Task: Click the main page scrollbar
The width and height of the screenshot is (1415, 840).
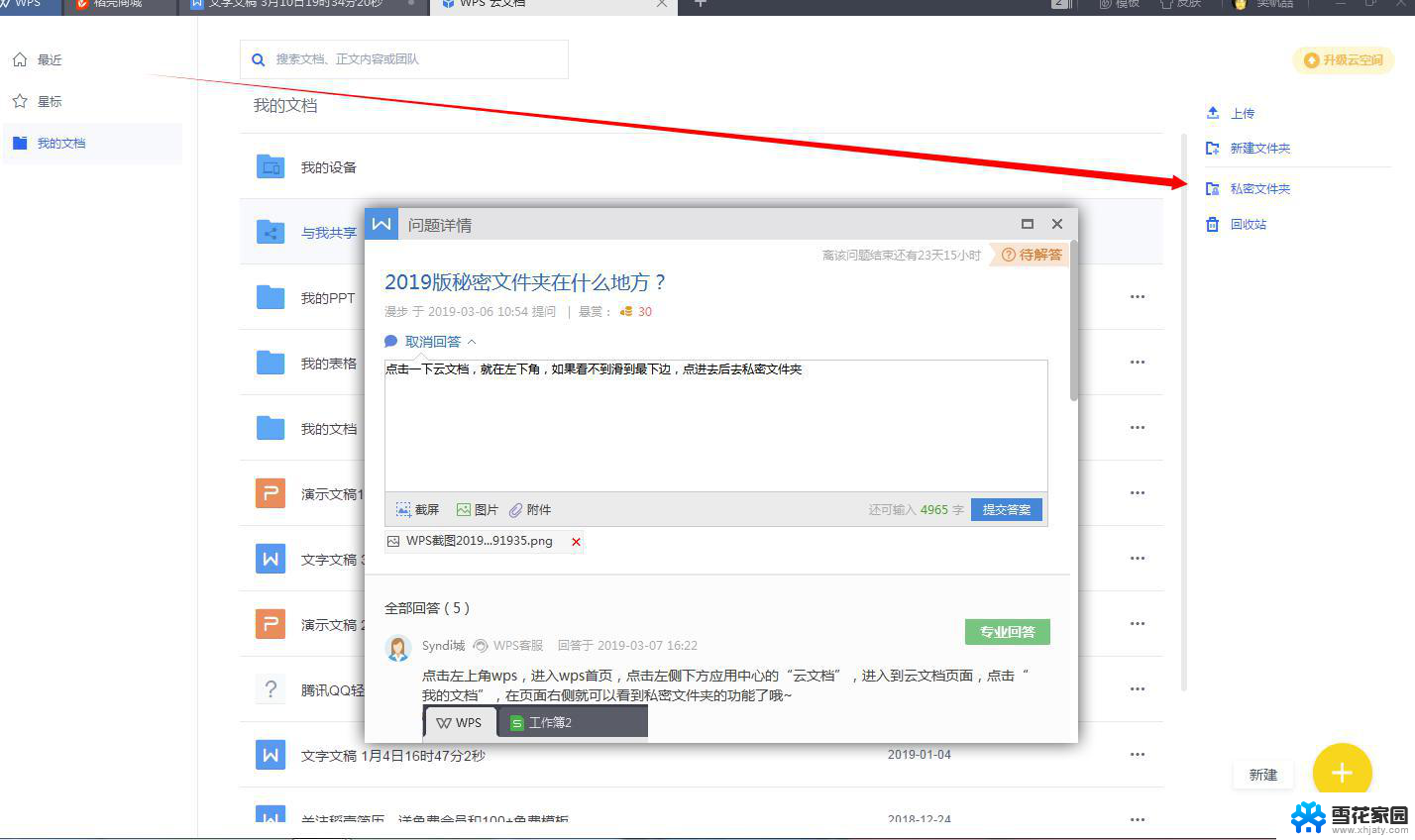Action: tap(1184, 412)
